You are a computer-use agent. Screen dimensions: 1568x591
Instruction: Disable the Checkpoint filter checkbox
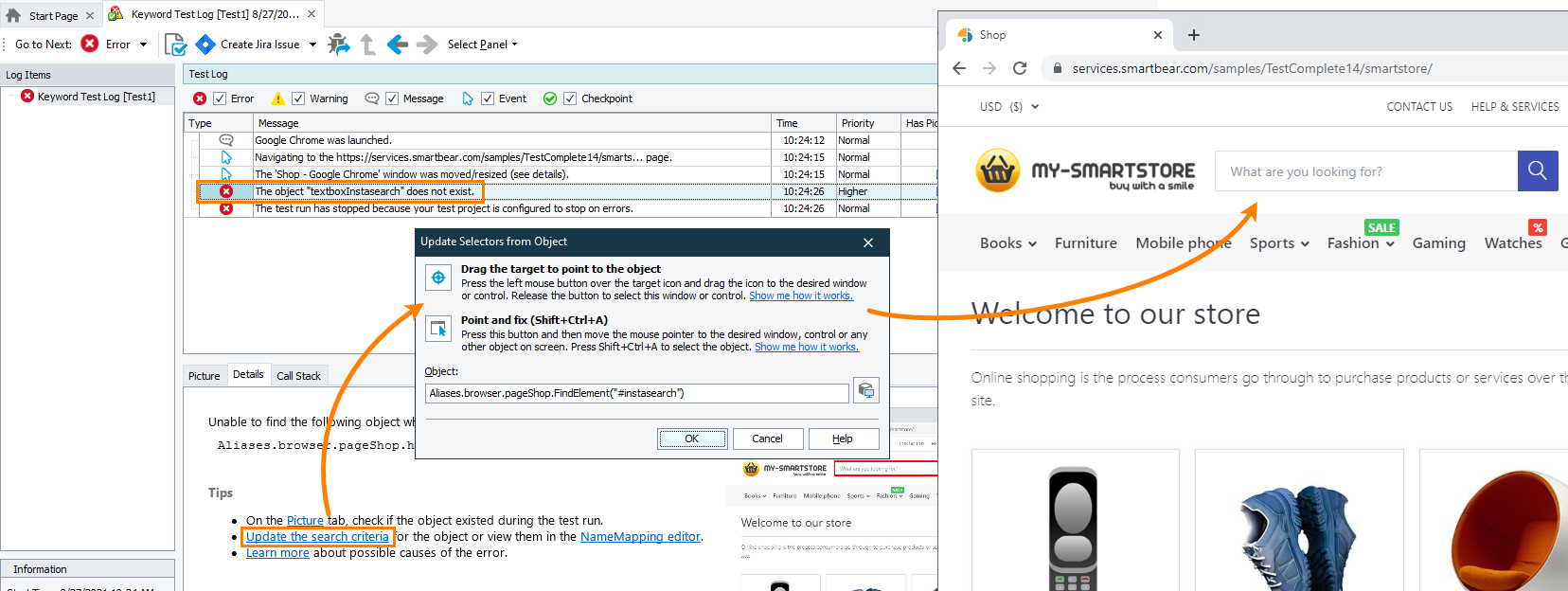coord(570,98)
